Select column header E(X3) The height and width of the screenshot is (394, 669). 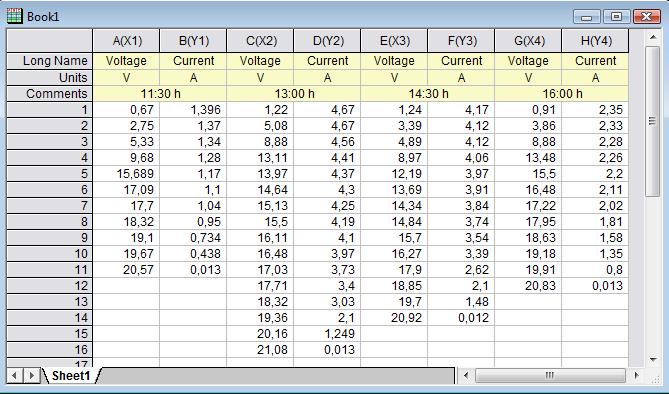pos(394,41)
